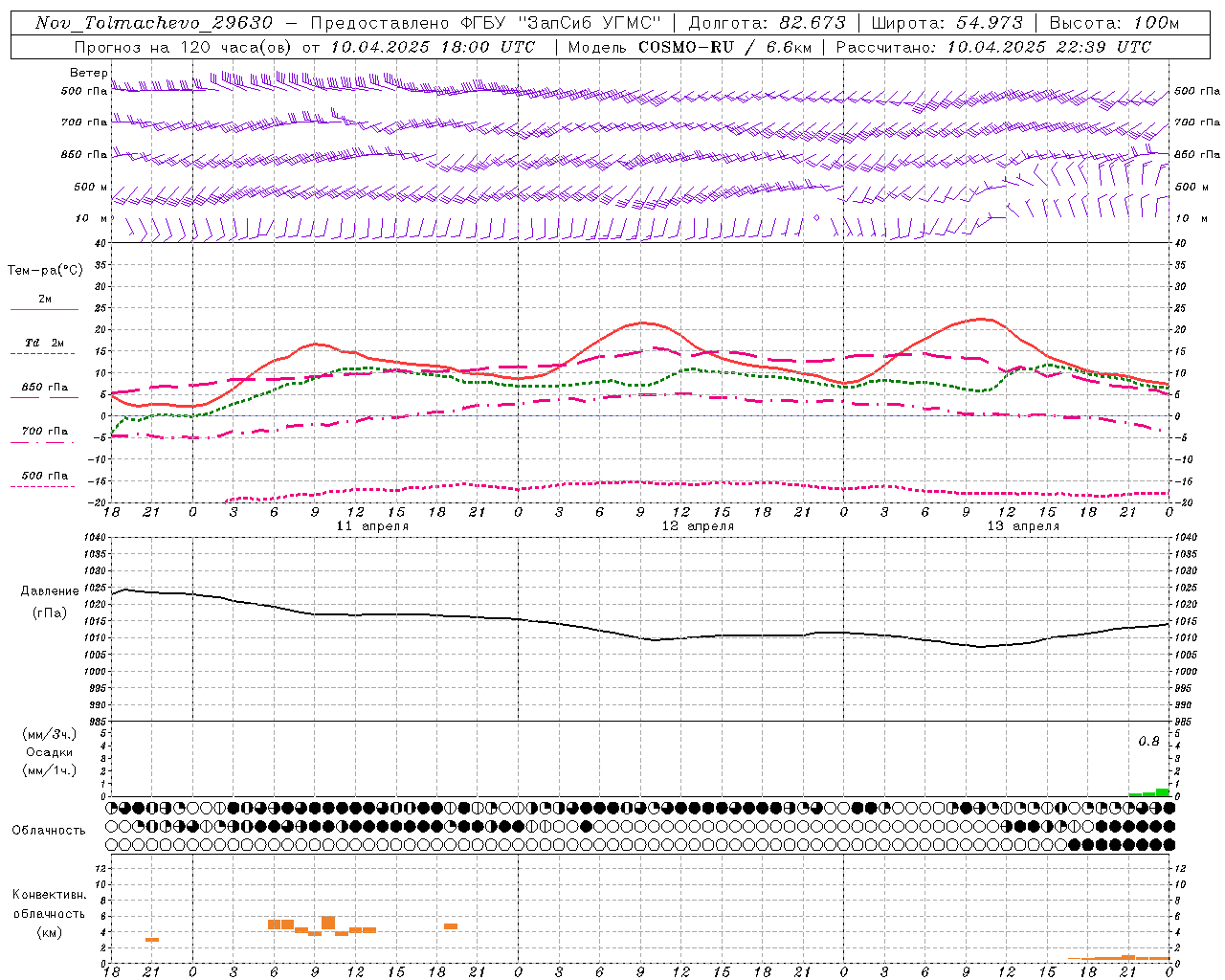Click the solid red 2м legend line sample

[x=44, y=309]
